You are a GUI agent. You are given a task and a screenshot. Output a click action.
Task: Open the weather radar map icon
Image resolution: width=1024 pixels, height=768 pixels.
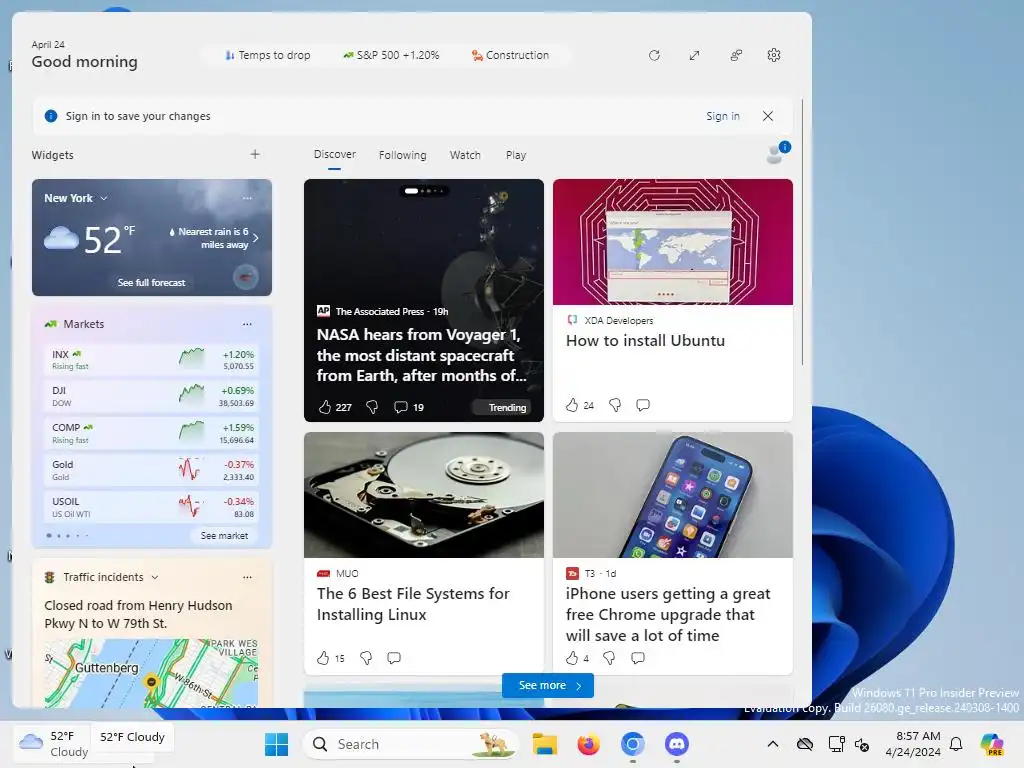pos(246,278)
